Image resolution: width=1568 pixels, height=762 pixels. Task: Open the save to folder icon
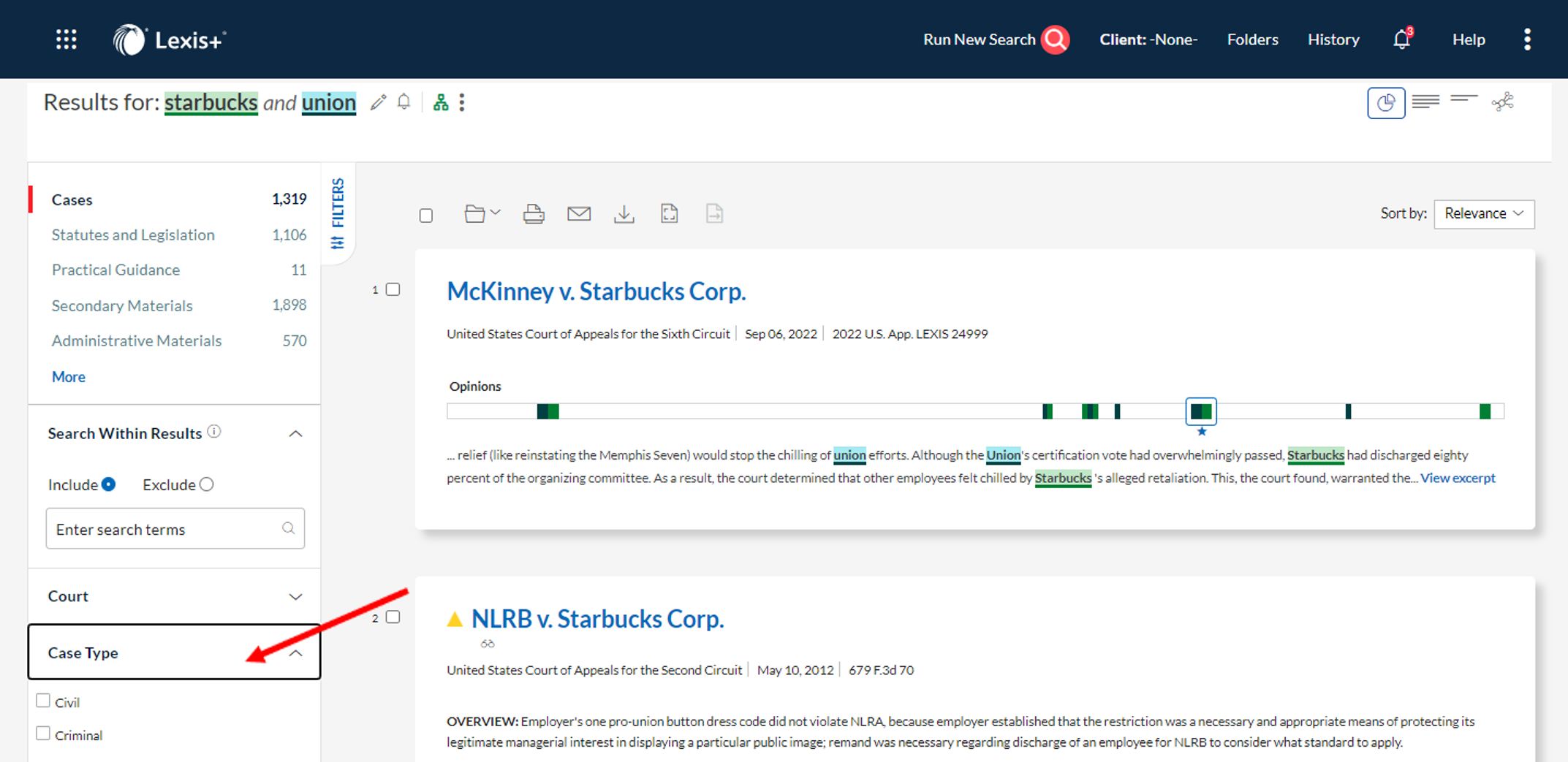tap(475, 213)
